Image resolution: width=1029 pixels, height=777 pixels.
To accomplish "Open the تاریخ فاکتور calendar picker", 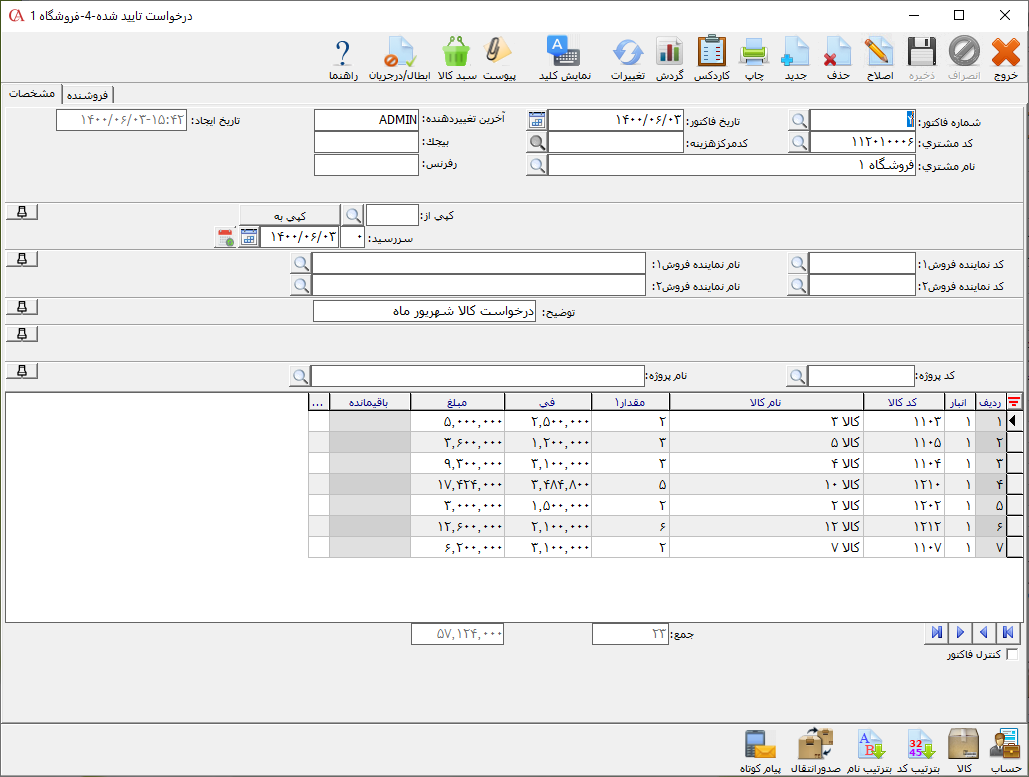I will click(538, 120).
